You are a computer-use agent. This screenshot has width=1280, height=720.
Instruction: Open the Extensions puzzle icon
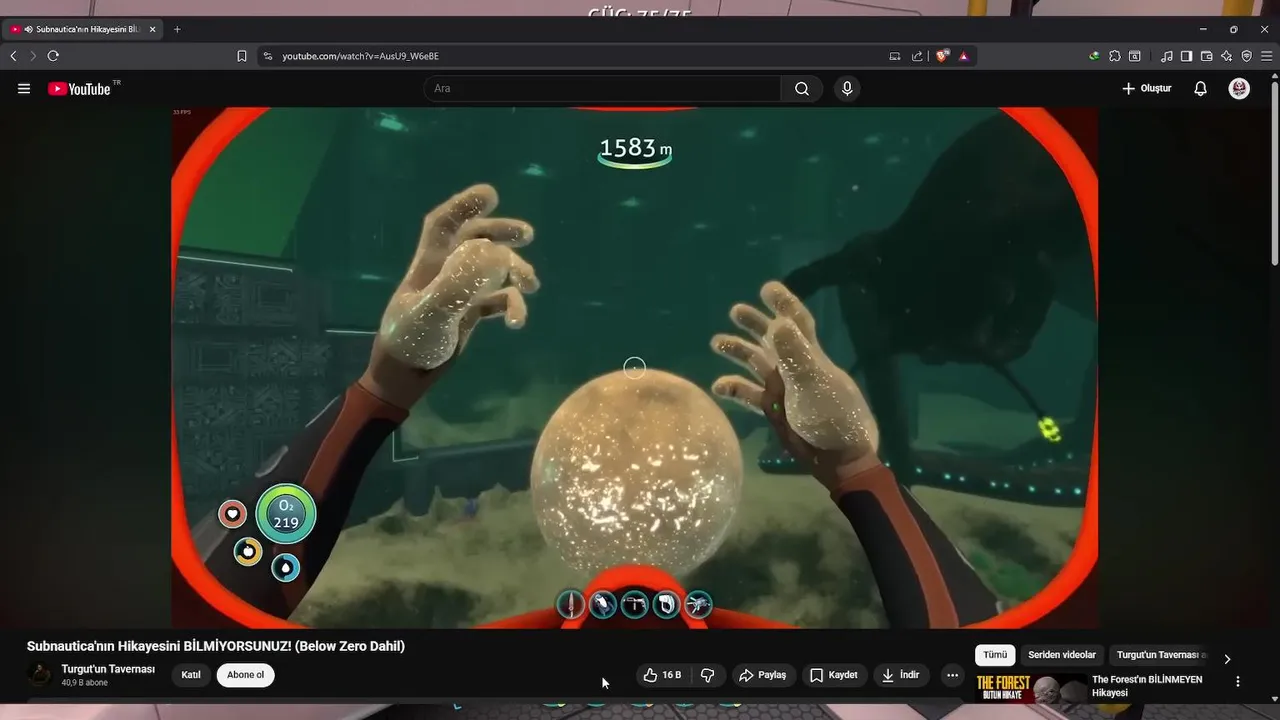click(x=1115, y=56)
